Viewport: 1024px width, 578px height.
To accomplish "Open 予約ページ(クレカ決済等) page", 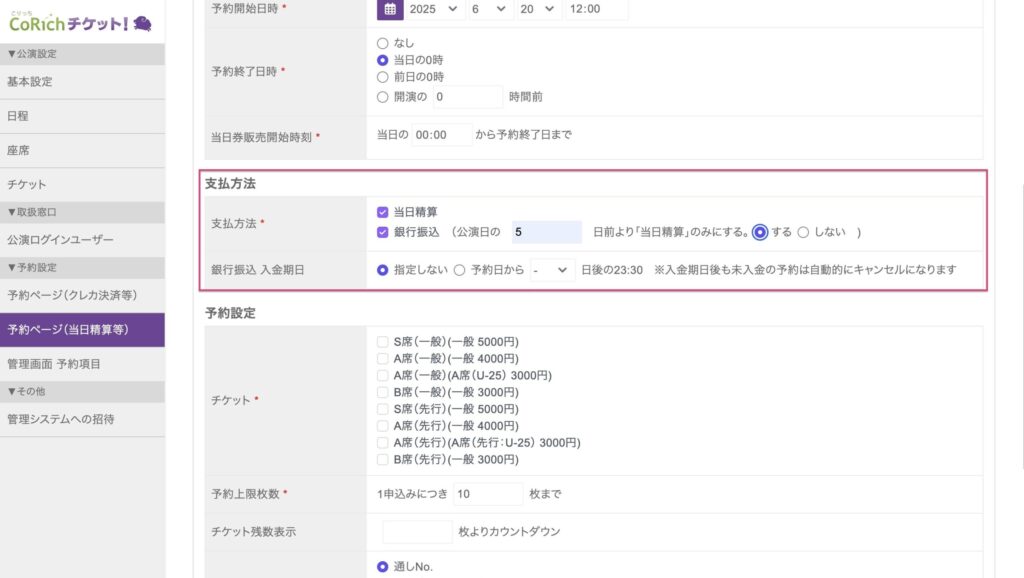I will coord(72,295).
